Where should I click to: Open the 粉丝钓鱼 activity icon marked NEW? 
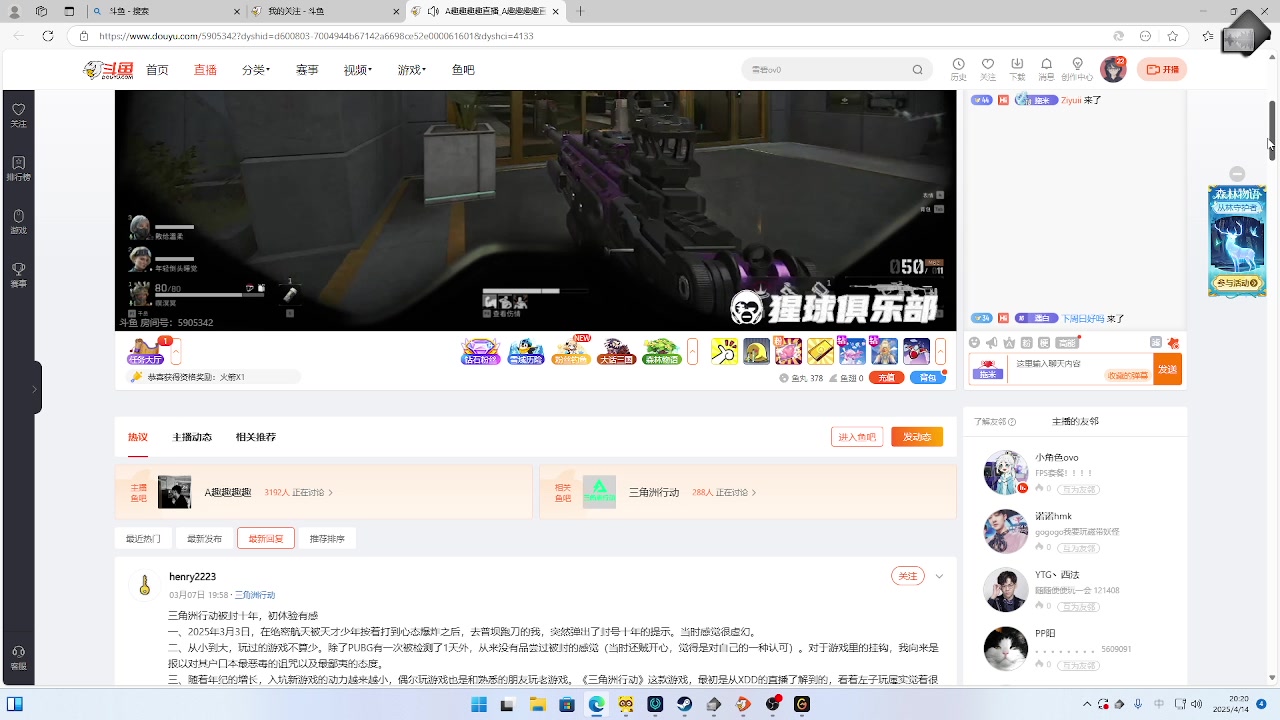[571, 351]
